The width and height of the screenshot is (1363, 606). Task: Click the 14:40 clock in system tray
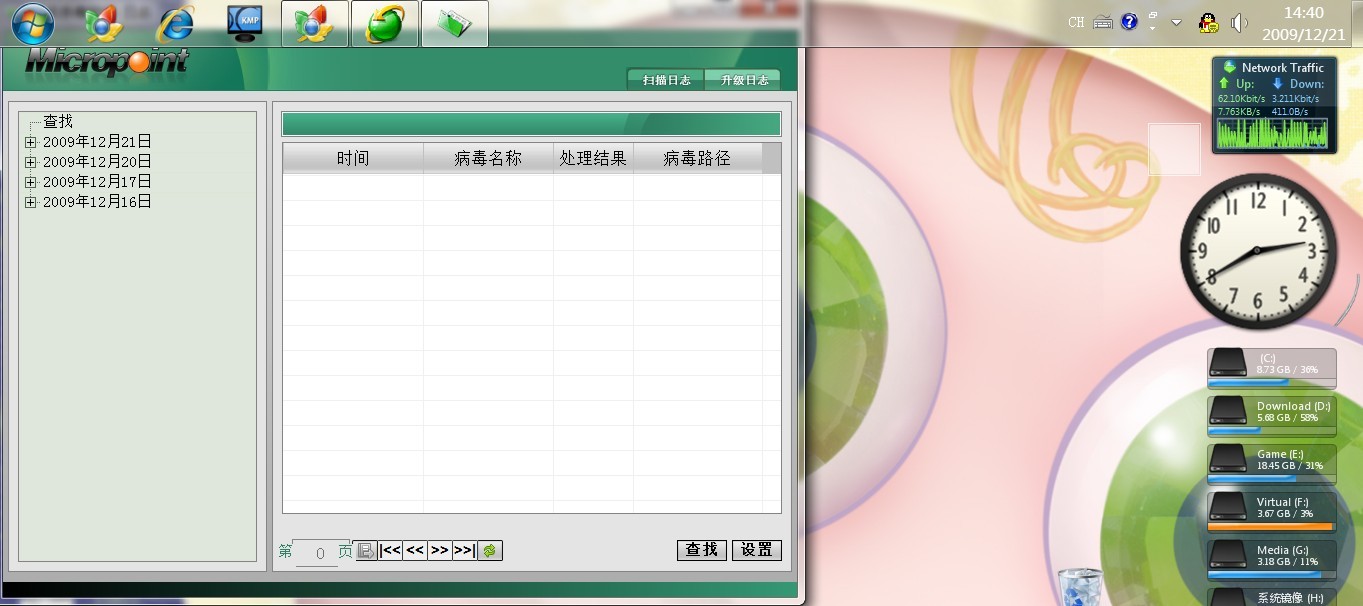[x=1303, y=13]
